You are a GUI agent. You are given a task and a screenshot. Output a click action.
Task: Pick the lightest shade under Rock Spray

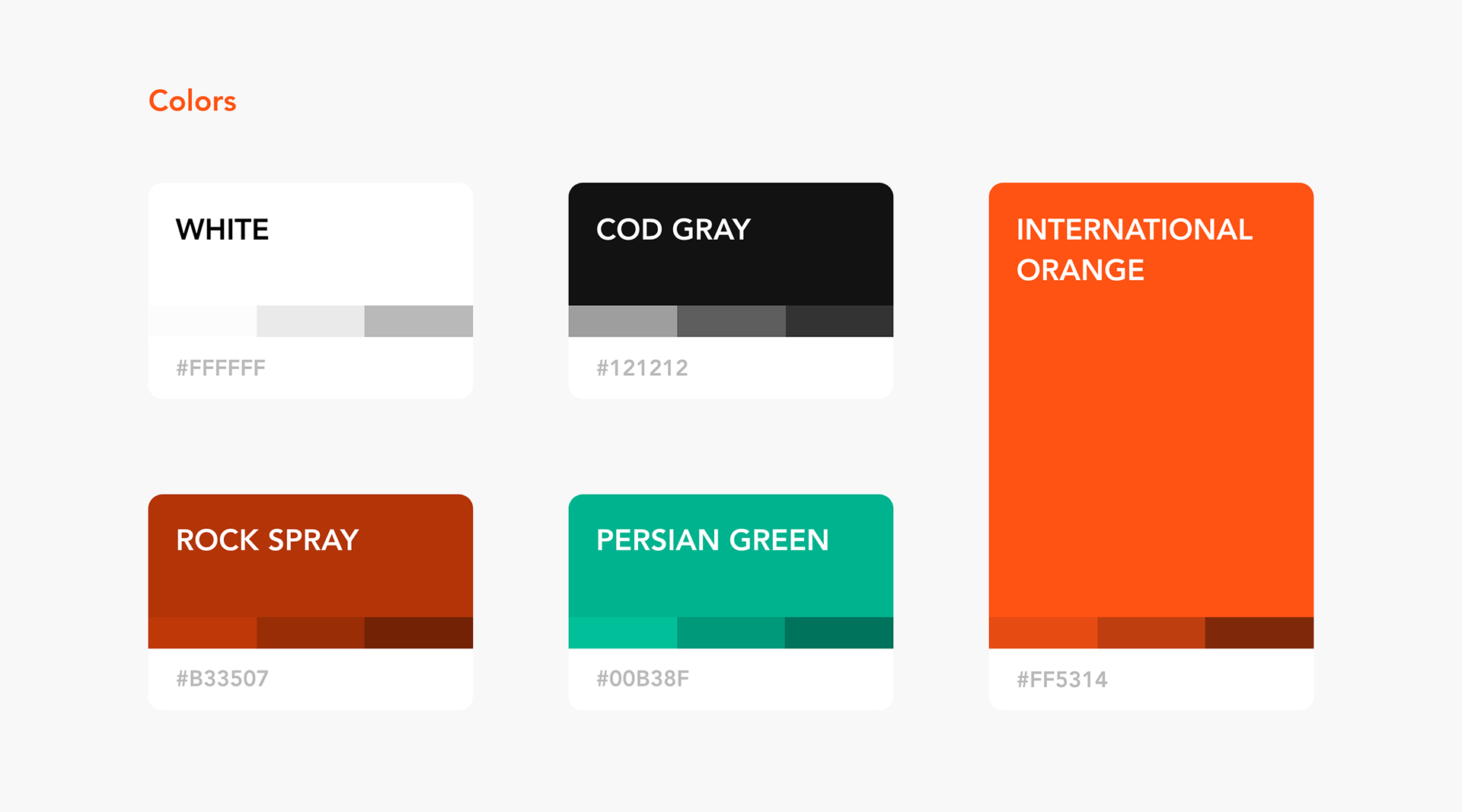(203, 632)
